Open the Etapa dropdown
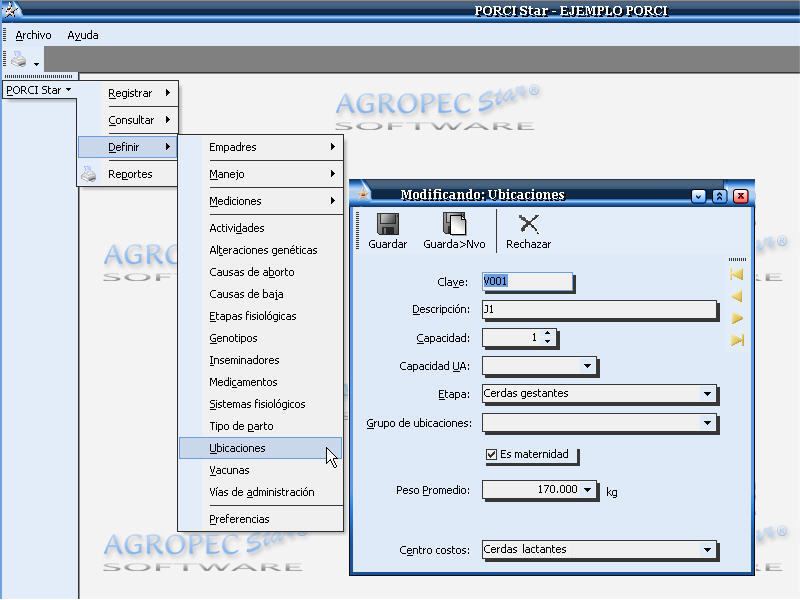 click(x=707, y=393)
